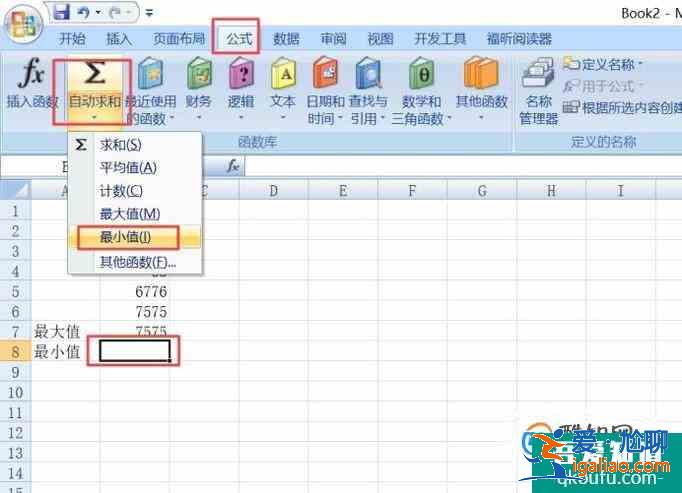The image size is (682, 493).
Task: Choose 最大值(M) from the menu
Action: [135, 214]
